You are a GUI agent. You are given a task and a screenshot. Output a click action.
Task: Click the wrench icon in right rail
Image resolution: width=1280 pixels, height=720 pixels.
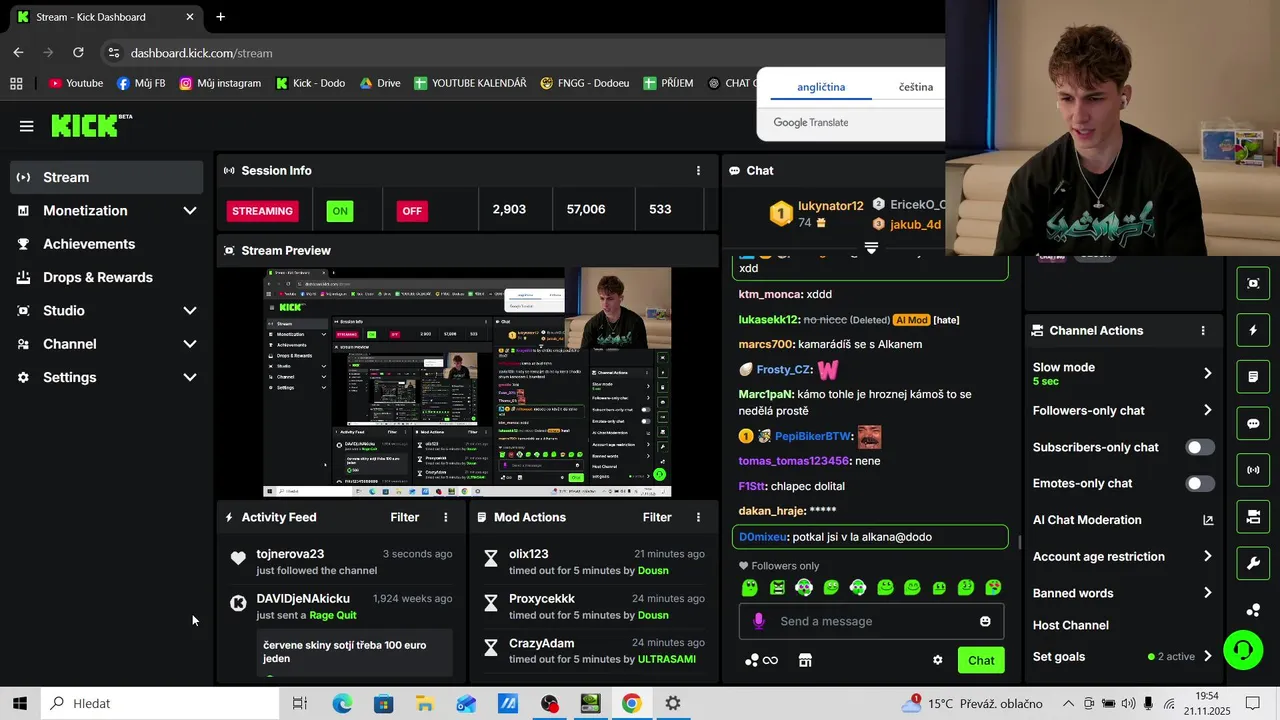click(1253, 564)
